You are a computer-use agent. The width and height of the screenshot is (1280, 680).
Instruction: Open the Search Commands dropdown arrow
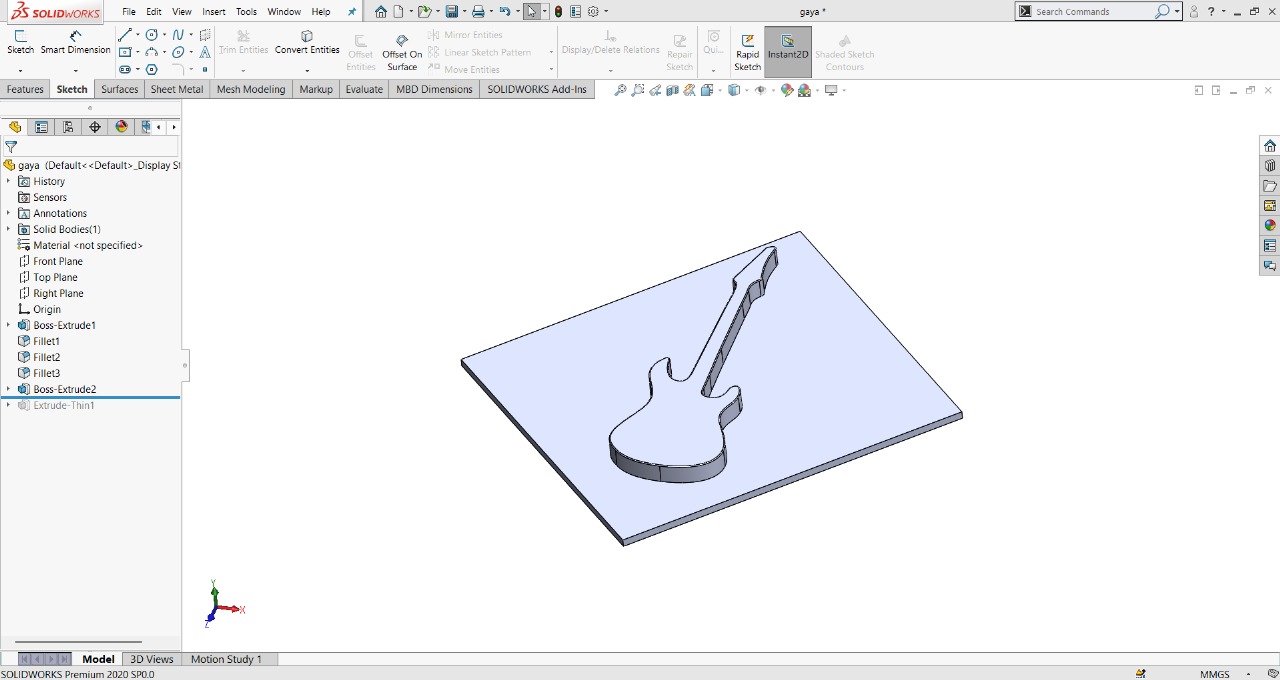point(1177,12)
